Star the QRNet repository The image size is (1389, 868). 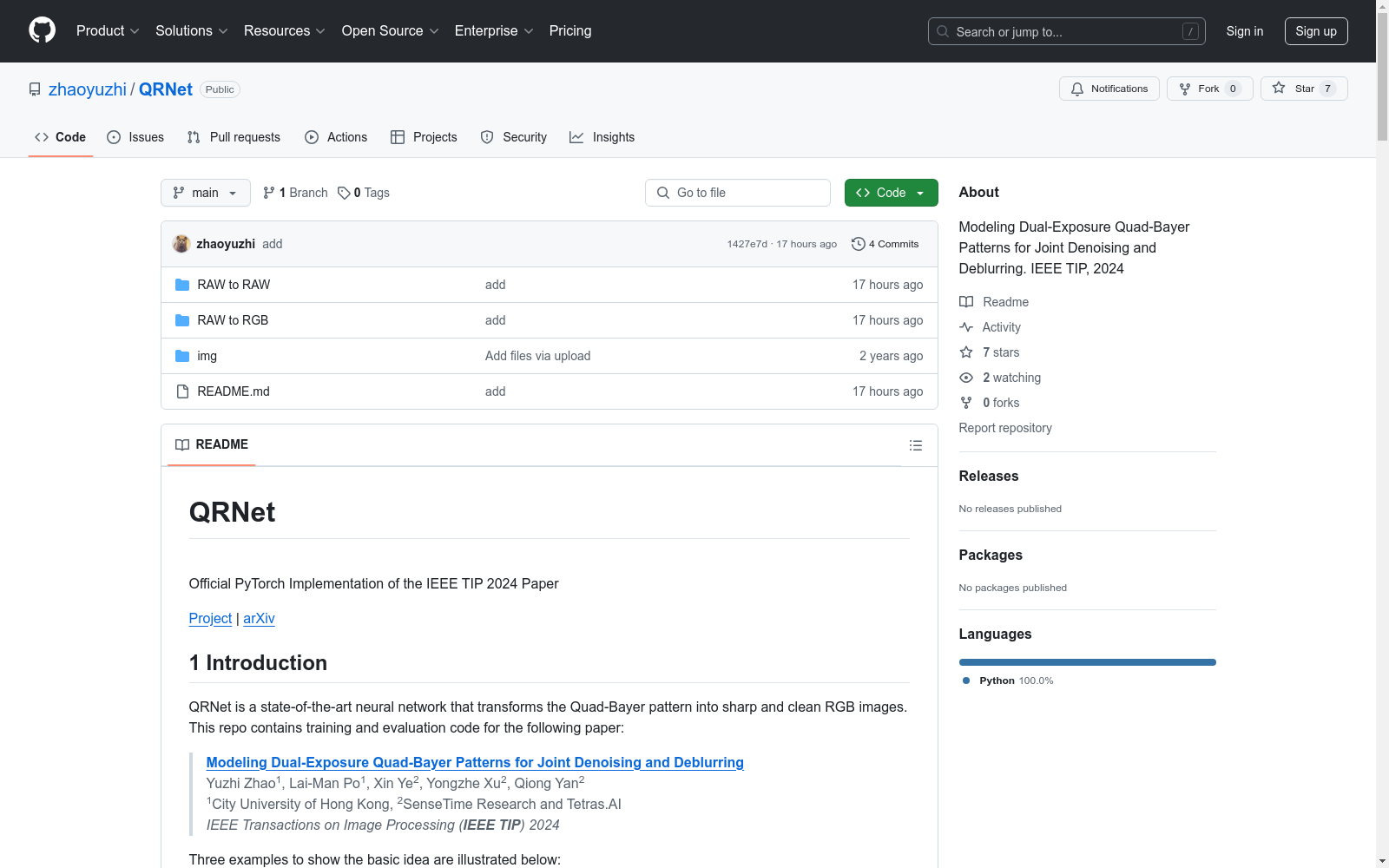[x=1304, y=89]
